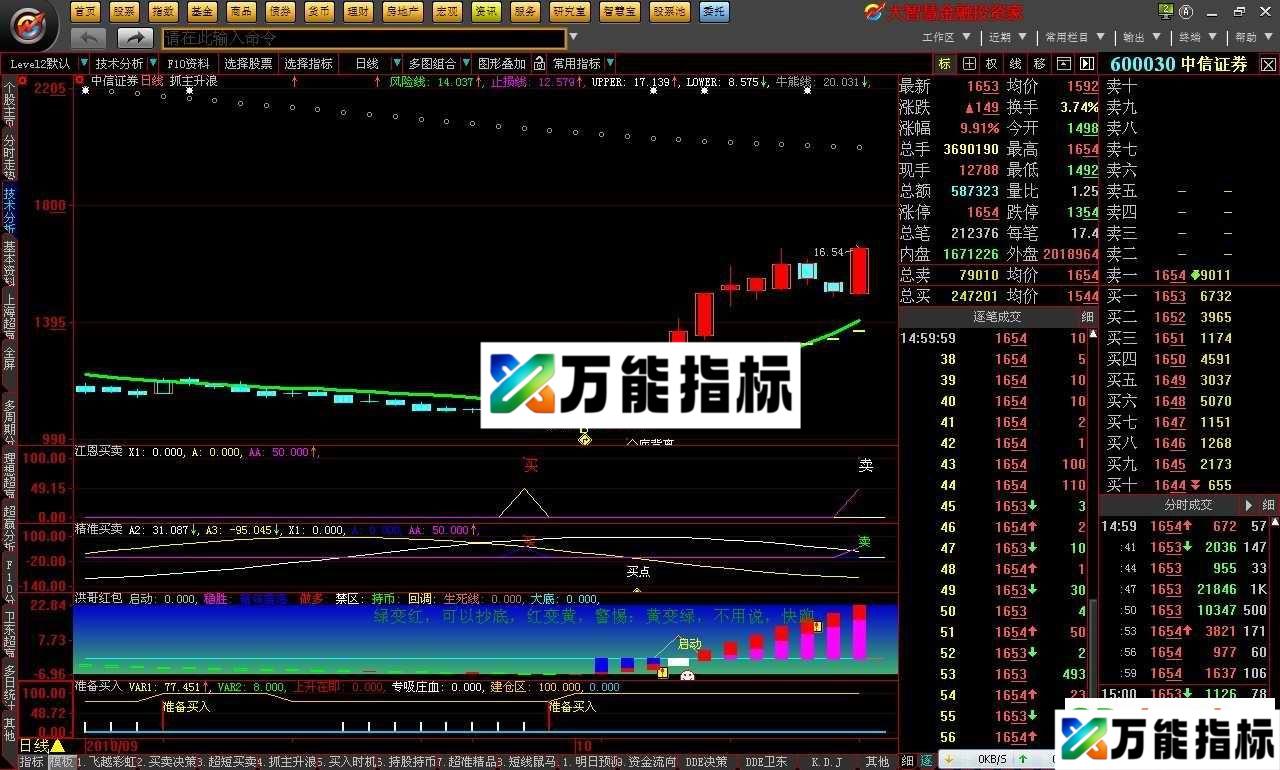Switch to the 分时成交 tab

coord(1189,505)
